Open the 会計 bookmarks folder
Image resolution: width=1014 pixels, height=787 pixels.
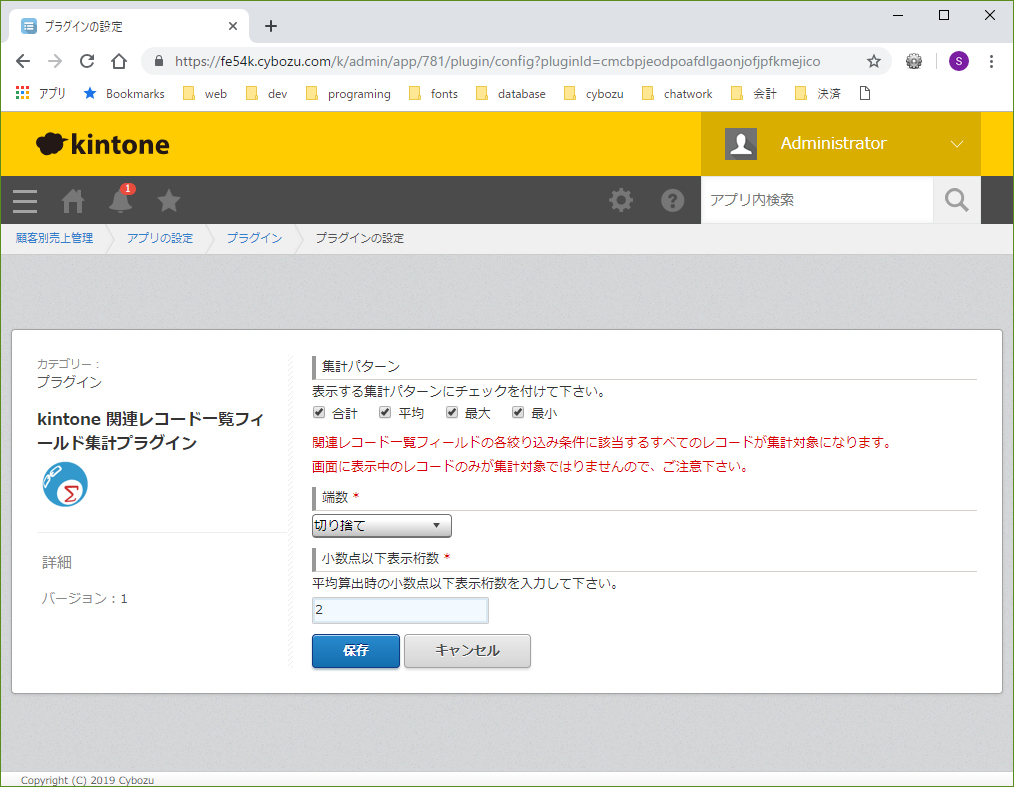click(753, 94)
